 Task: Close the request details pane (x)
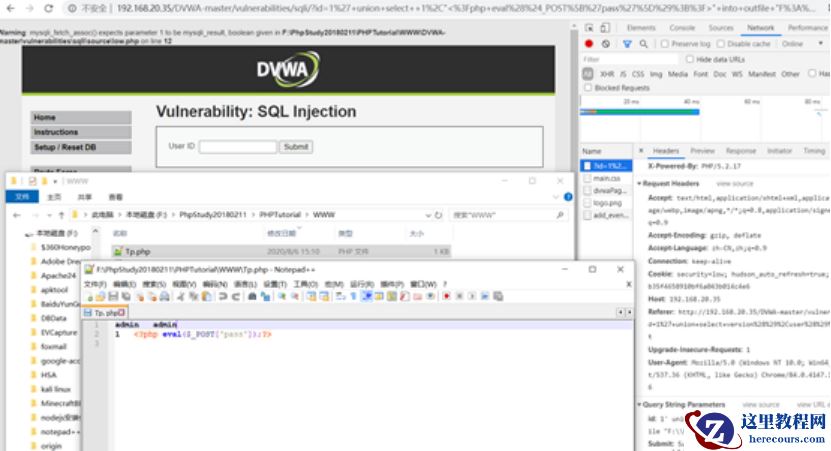(641, 151)
